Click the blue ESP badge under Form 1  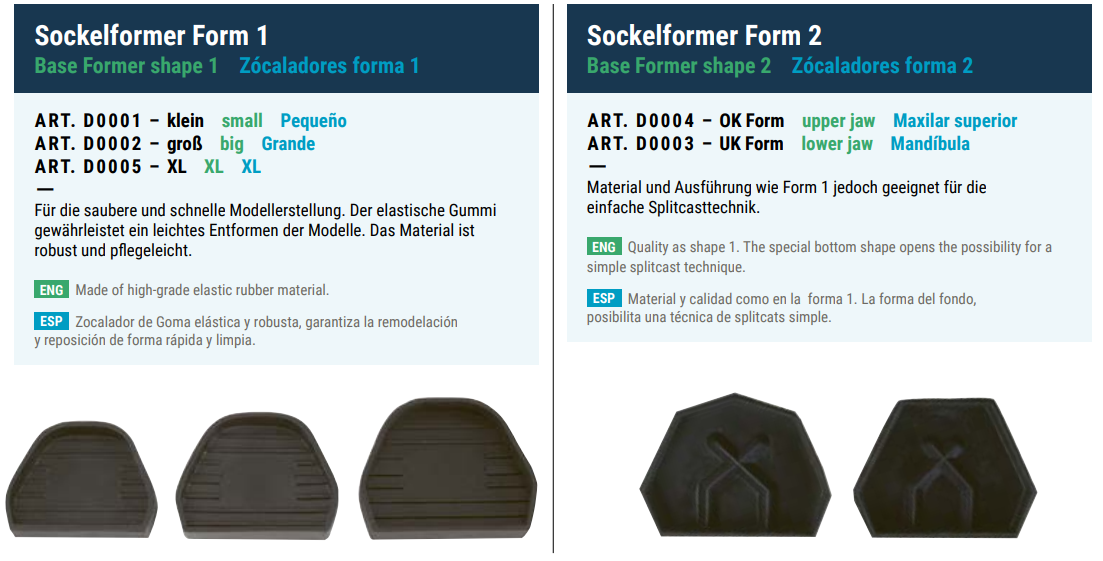51,321
